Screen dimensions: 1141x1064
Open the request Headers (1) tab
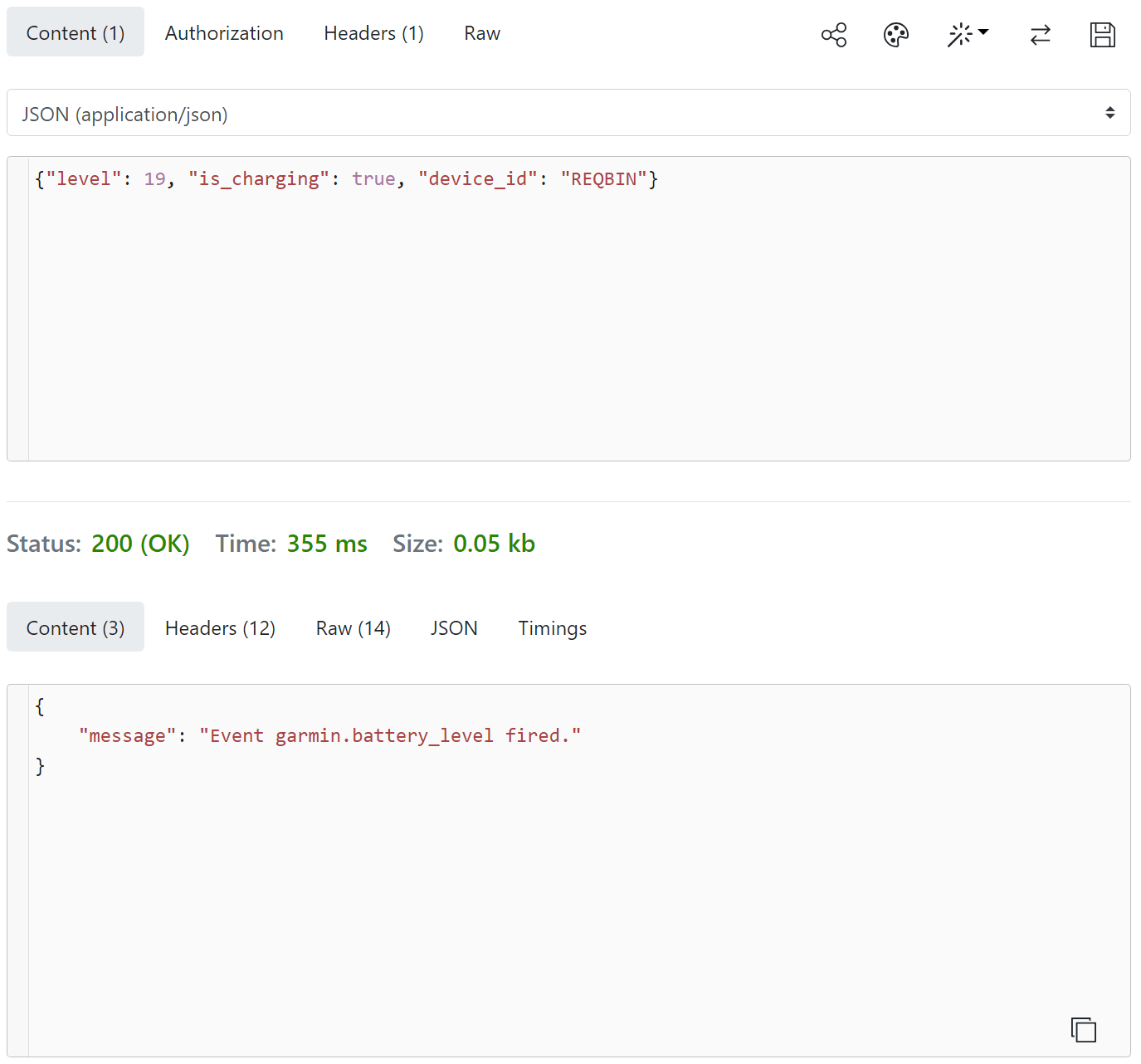click(373, 32)
